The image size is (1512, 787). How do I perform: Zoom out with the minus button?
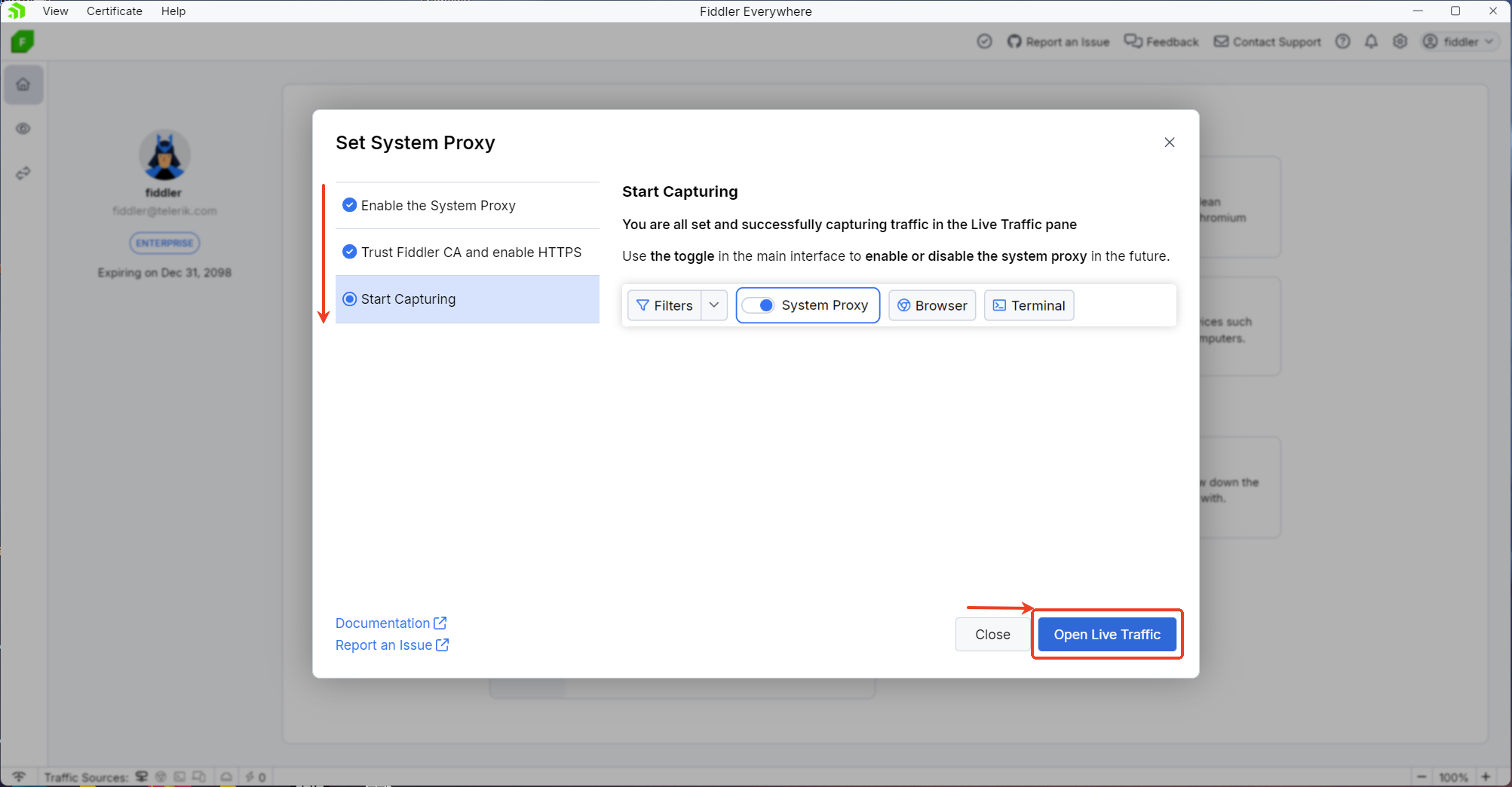click(1422, 776)
